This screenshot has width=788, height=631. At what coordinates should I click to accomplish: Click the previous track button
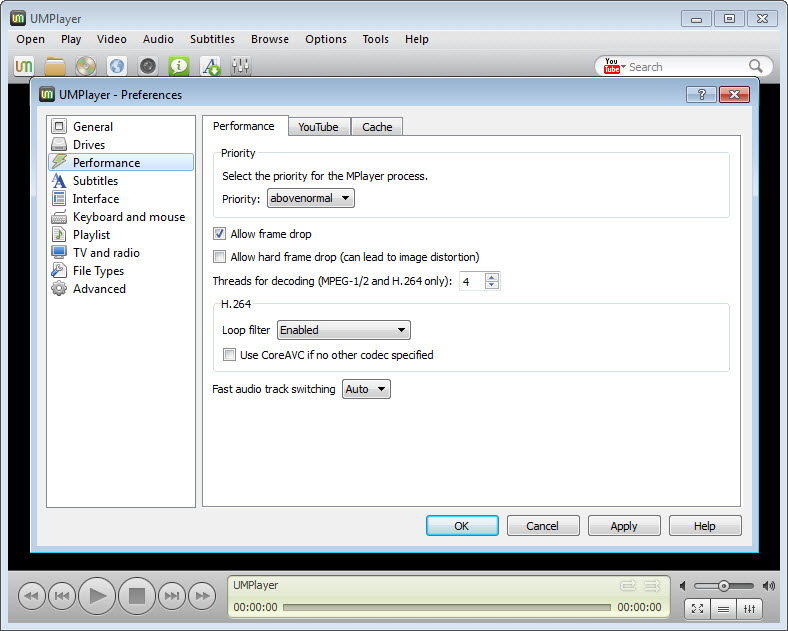(x=61, y=596)
